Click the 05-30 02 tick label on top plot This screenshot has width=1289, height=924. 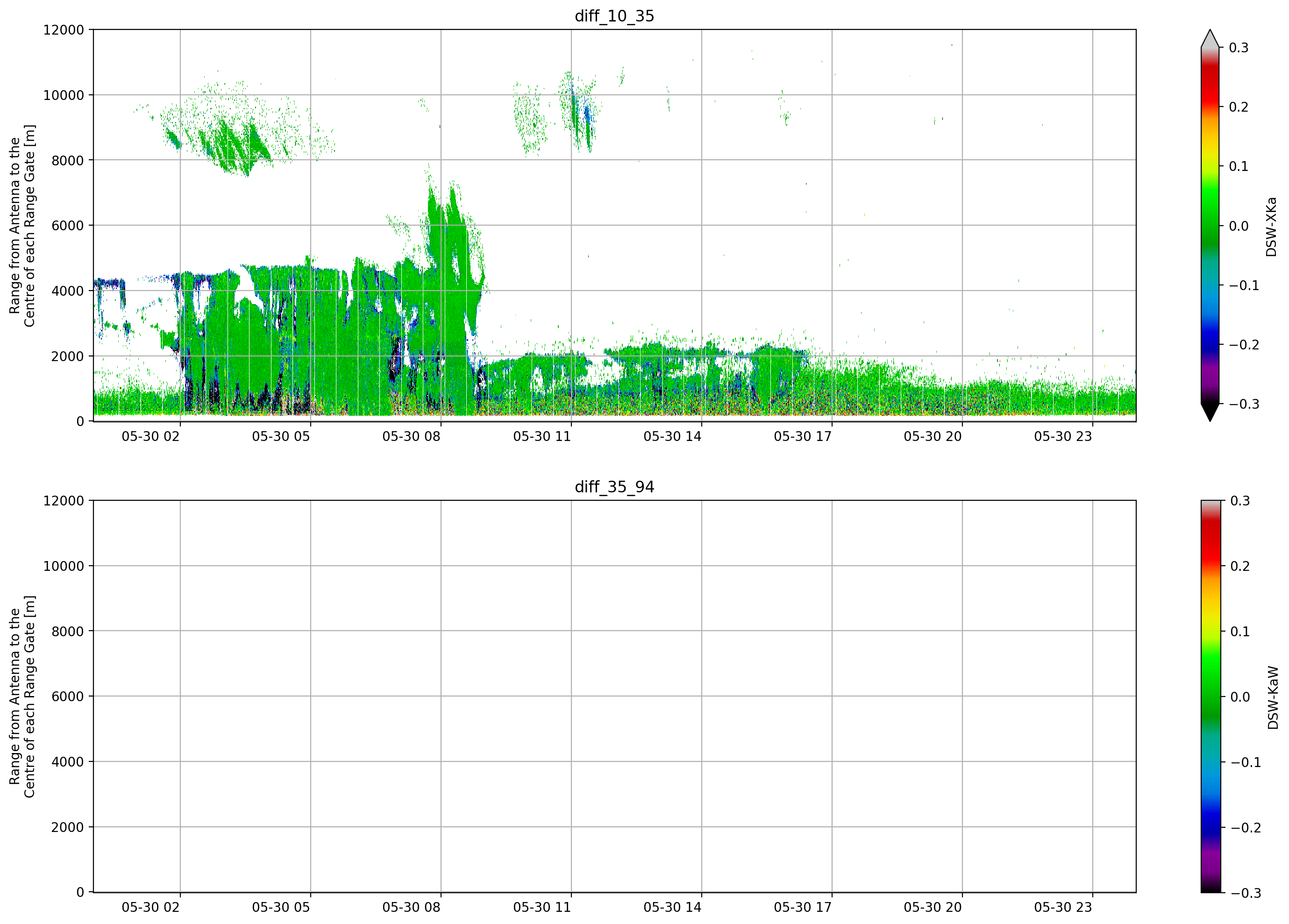[150, 436]
